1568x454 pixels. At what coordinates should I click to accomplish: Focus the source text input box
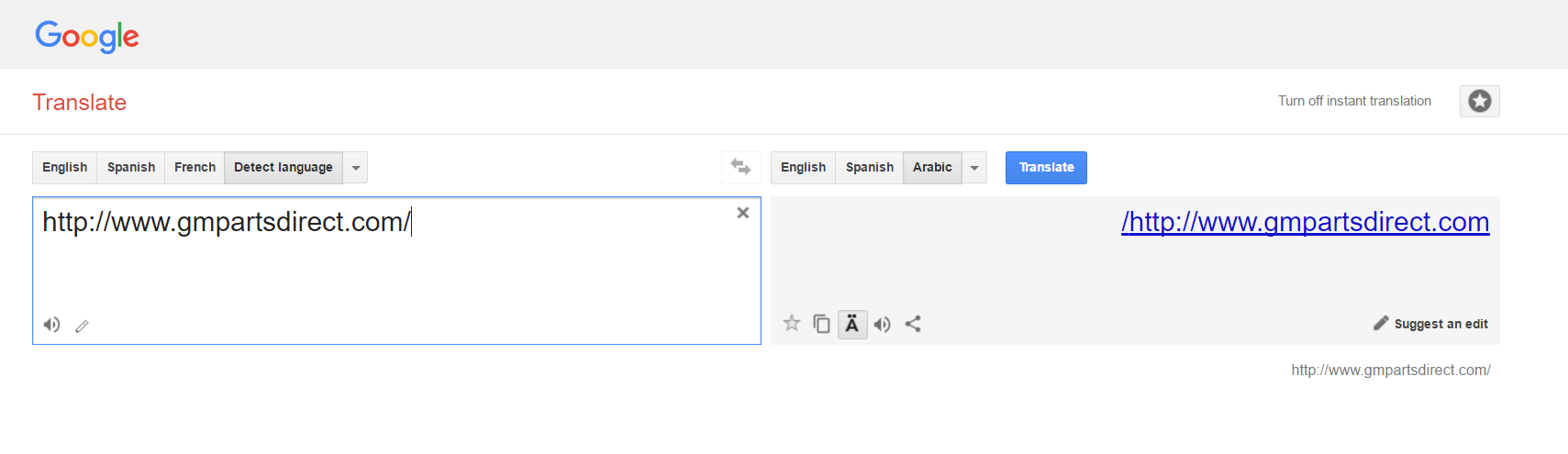tap(396, 271)
